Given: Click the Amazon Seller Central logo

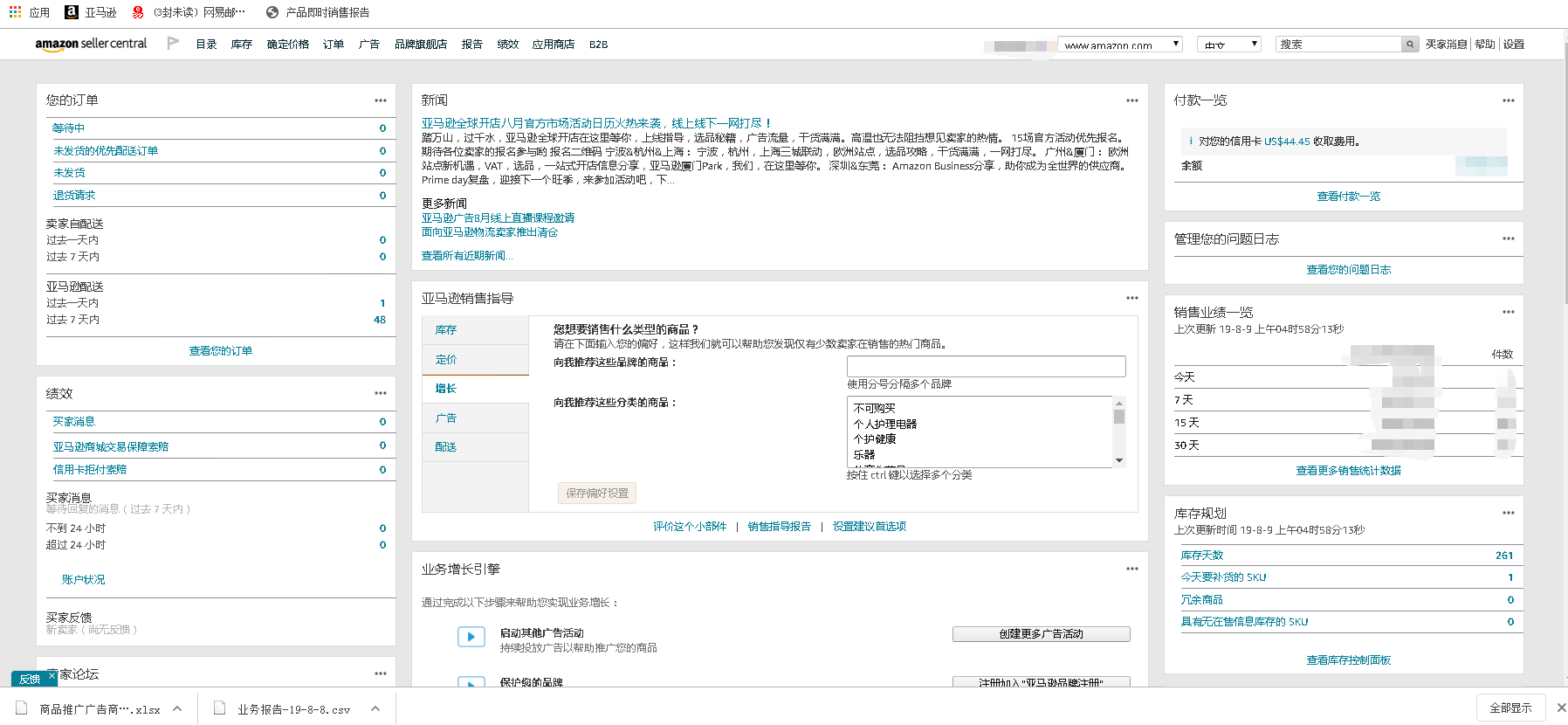Looking at the screenshot, I should click(x=91, y=44).
